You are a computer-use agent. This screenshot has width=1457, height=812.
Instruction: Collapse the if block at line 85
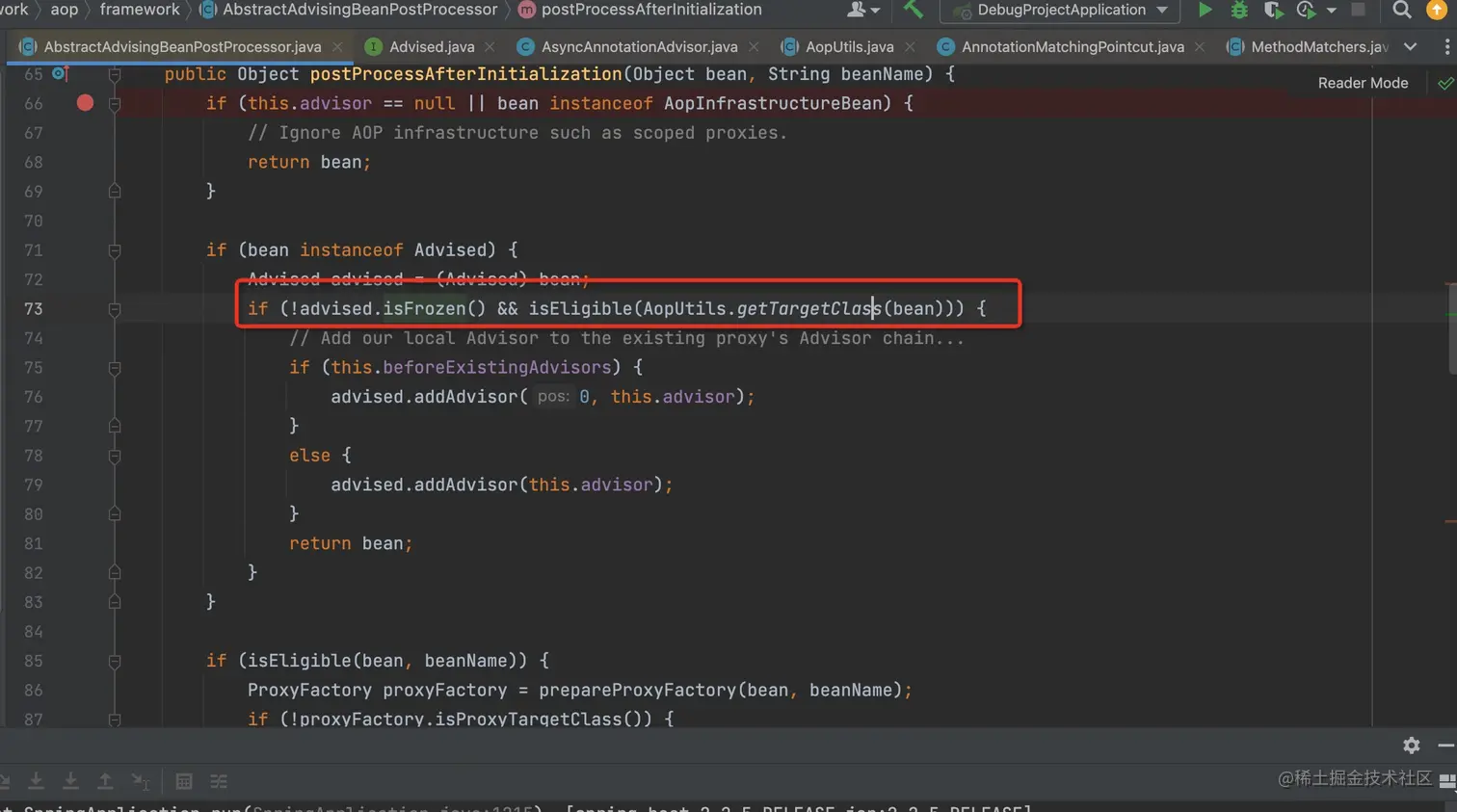click(115, 661)
